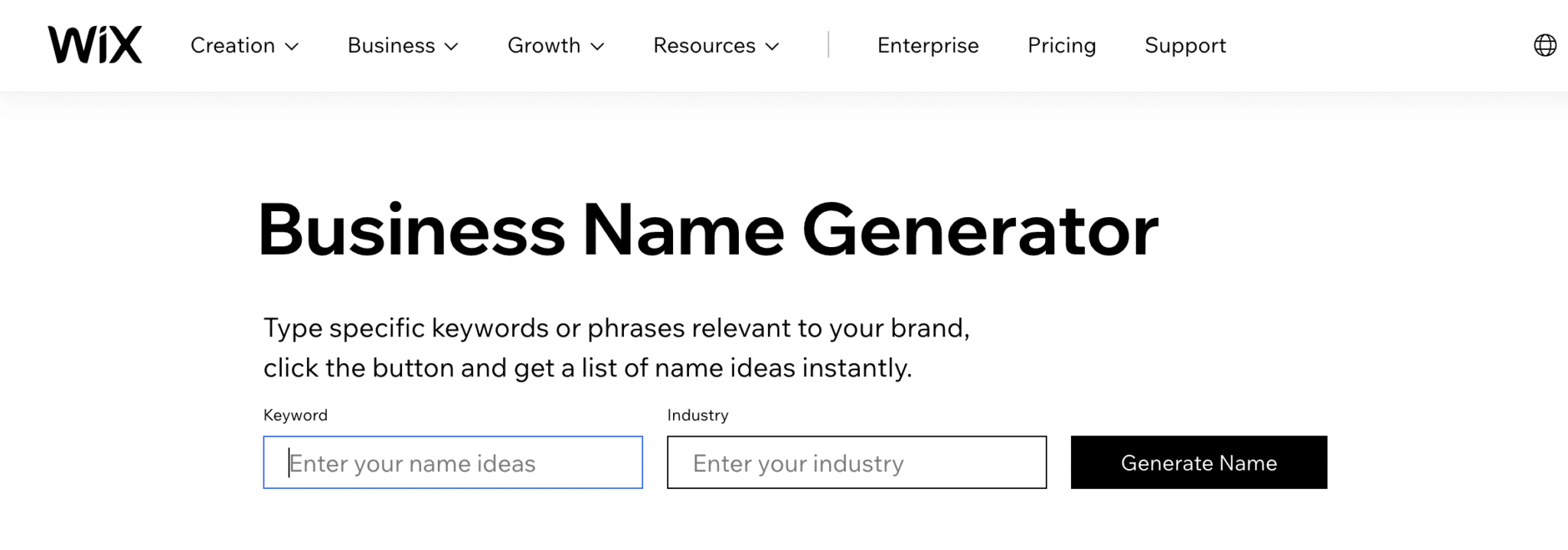Click the Creation chevron arrow

(292, 47)
